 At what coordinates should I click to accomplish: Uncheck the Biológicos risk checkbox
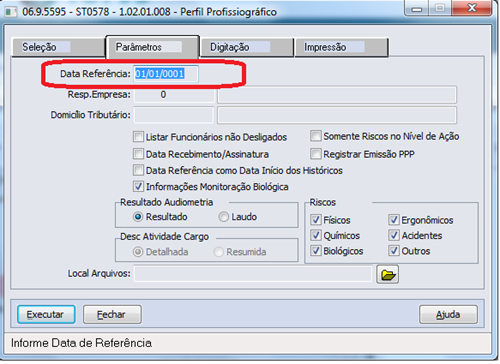(316, 251)
